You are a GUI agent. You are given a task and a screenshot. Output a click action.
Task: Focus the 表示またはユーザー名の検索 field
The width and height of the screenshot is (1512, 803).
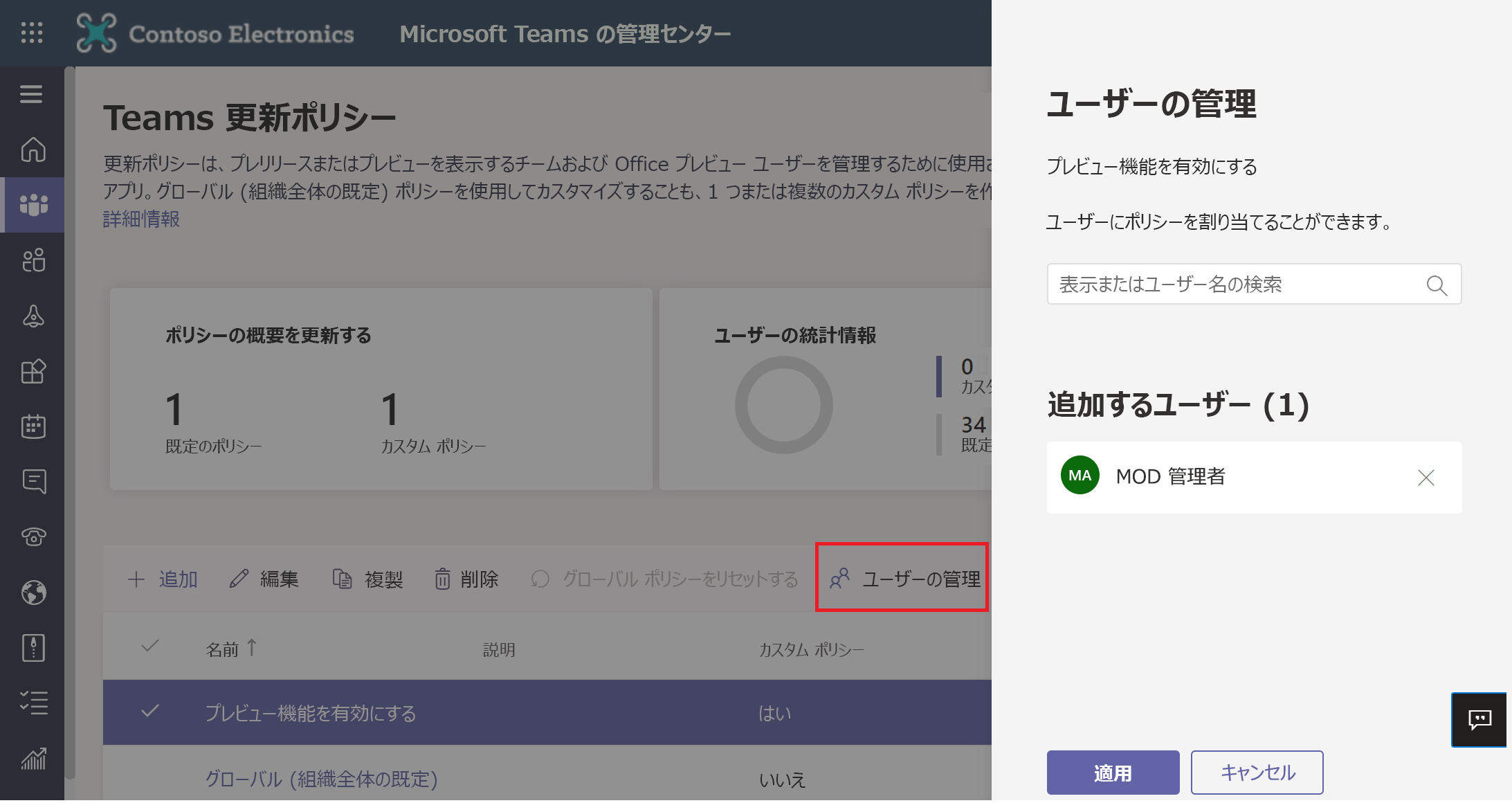(x=1254, y=285)
